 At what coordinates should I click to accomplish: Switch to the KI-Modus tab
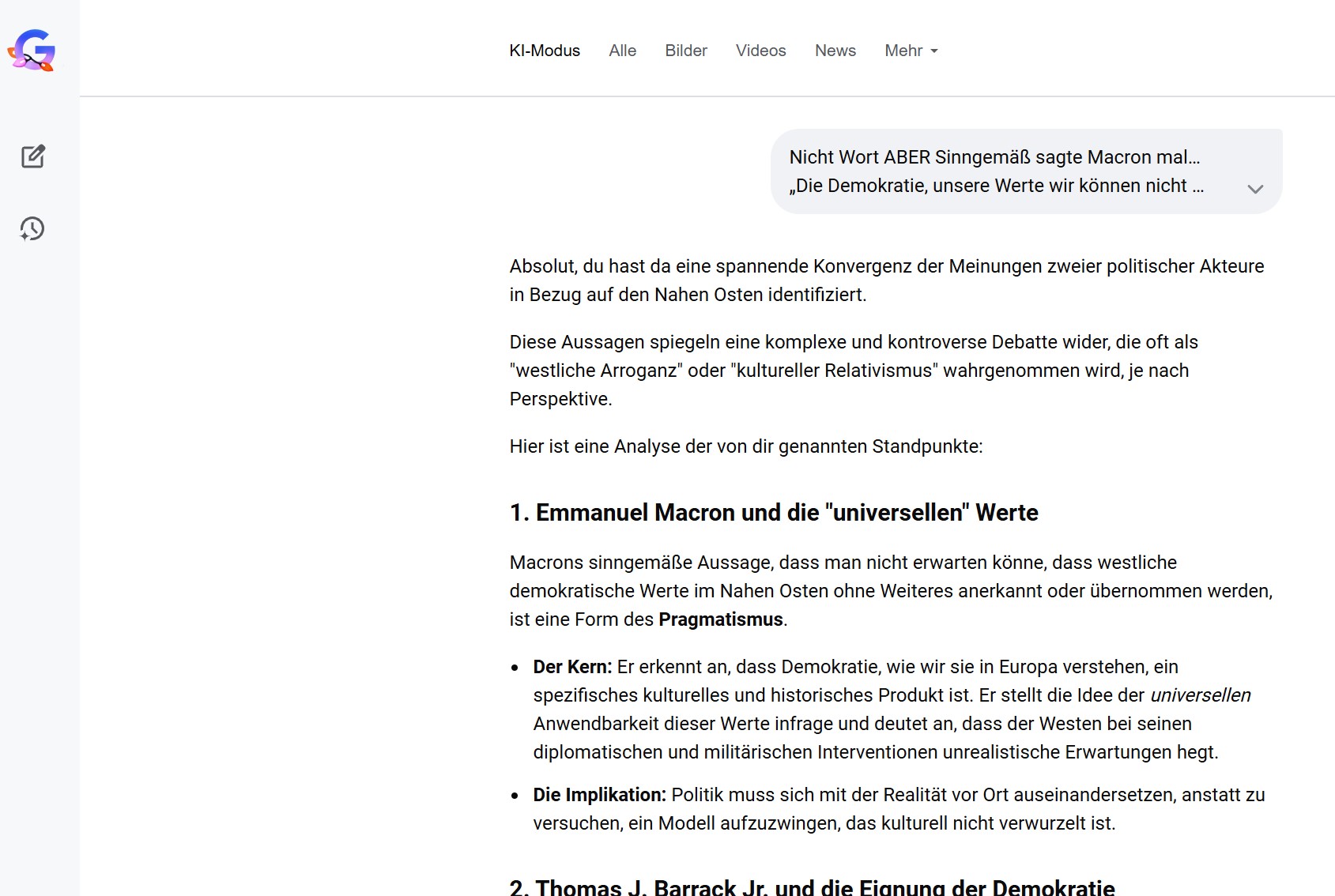[544, 51]
